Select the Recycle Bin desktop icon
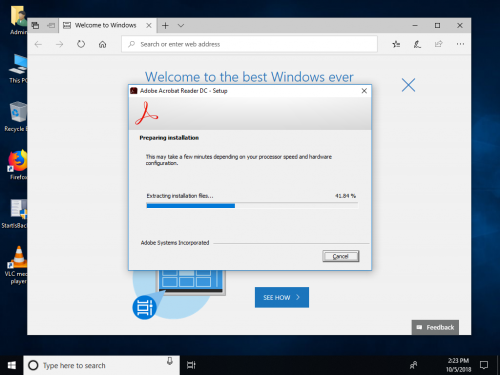Viewport: 500px width, 375px height. pyautogui.click(x=15, y=117)
